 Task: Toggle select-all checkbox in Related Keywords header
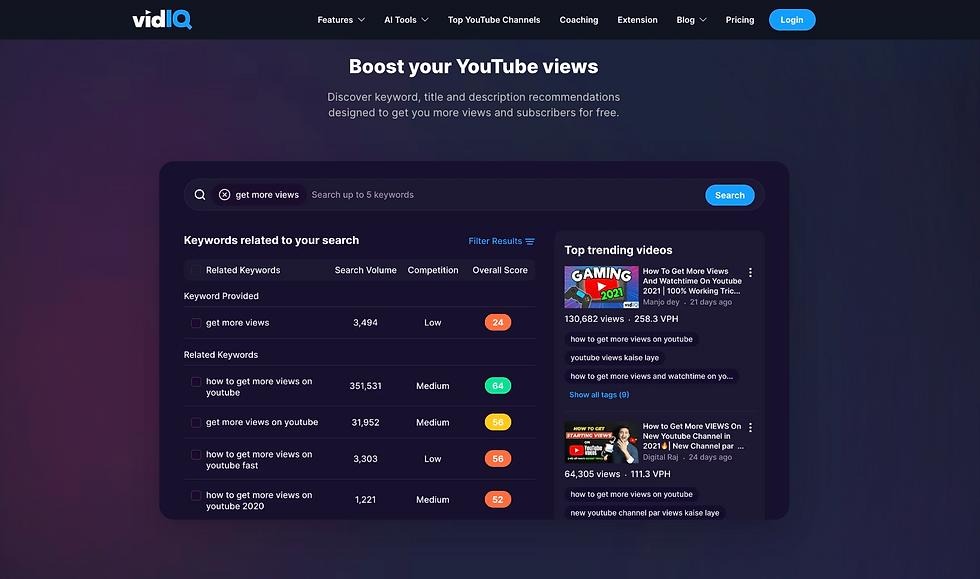click(x=196, y=270)
